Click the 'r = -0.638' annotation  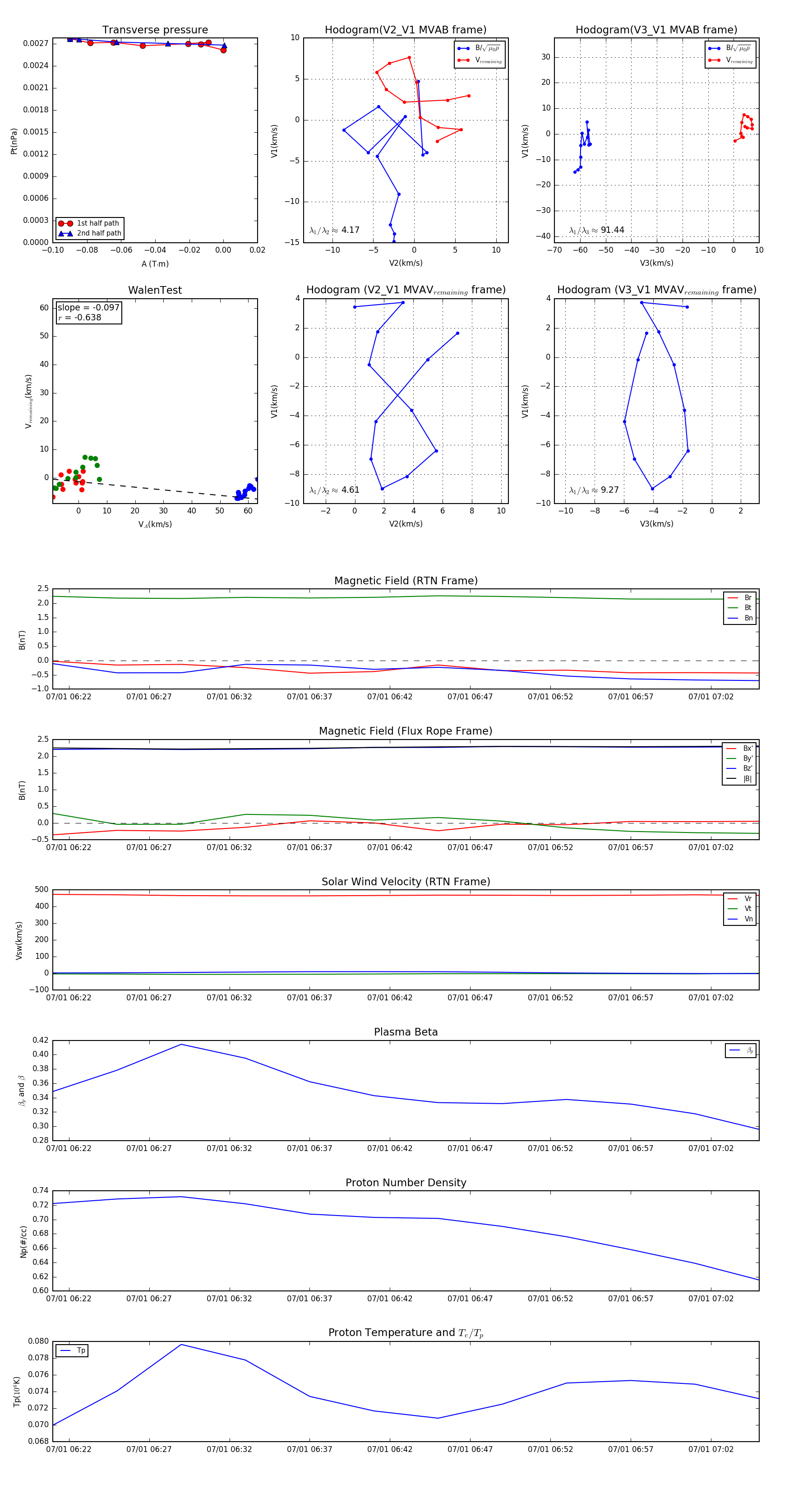coord(80,317)
